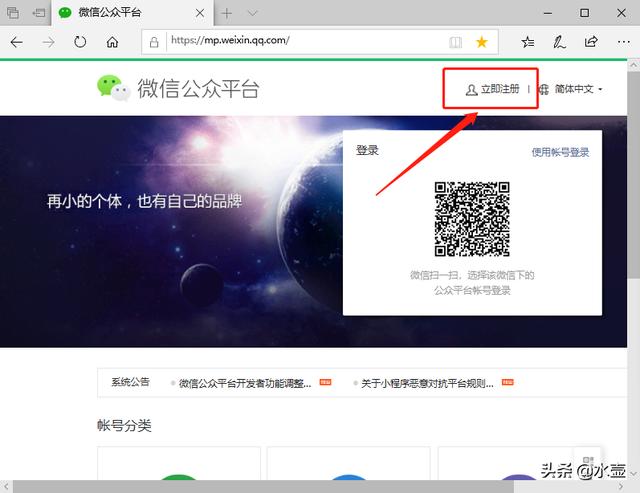This screenshot has width=640, height=493.
Task: Select the 微信公众平台 browser tab
Action: pos(133,13)
